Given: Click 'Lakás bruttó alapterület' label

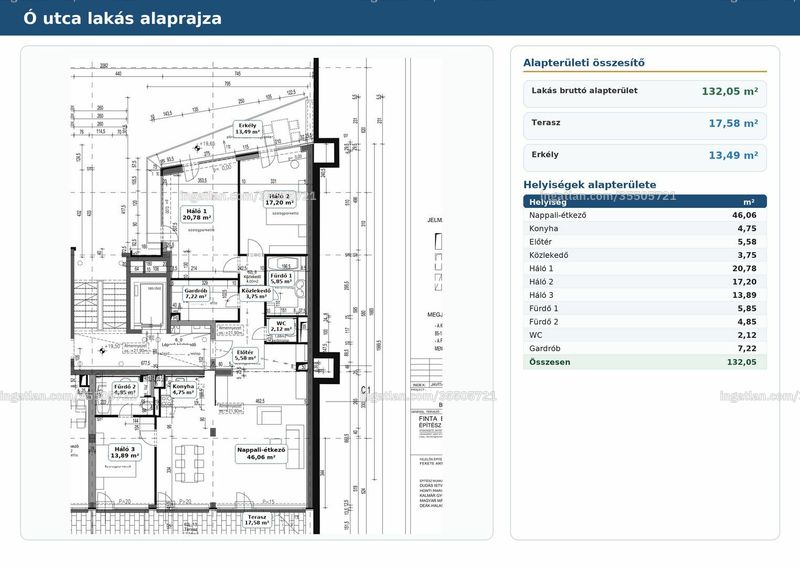Looking at the screenshot, I should click(584, 91).
